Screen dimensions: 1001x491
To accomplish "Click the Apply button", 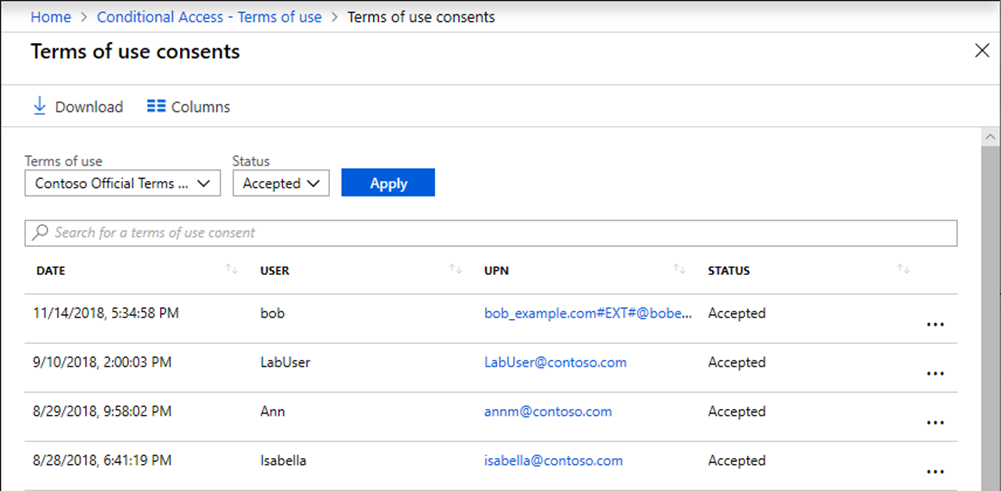I will [388, 183].
